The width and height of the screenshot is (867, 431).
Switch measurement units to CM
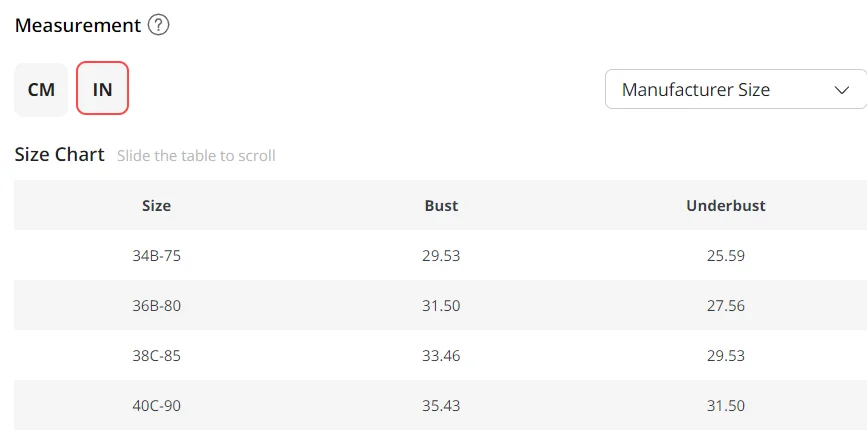[x=41, y=90]
